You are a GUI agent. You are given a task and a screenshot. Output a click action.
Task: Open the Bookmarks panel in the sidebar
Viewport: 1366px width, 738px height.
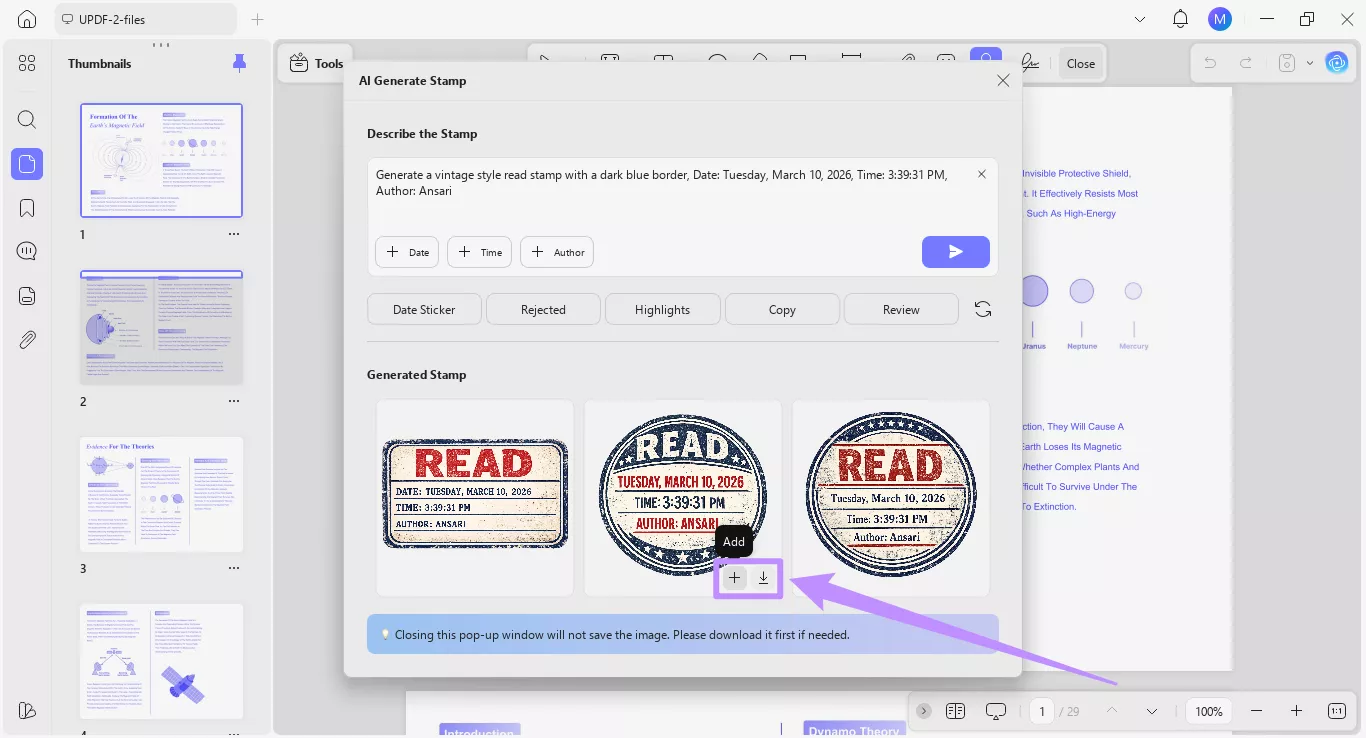click(x=27, y=207)
